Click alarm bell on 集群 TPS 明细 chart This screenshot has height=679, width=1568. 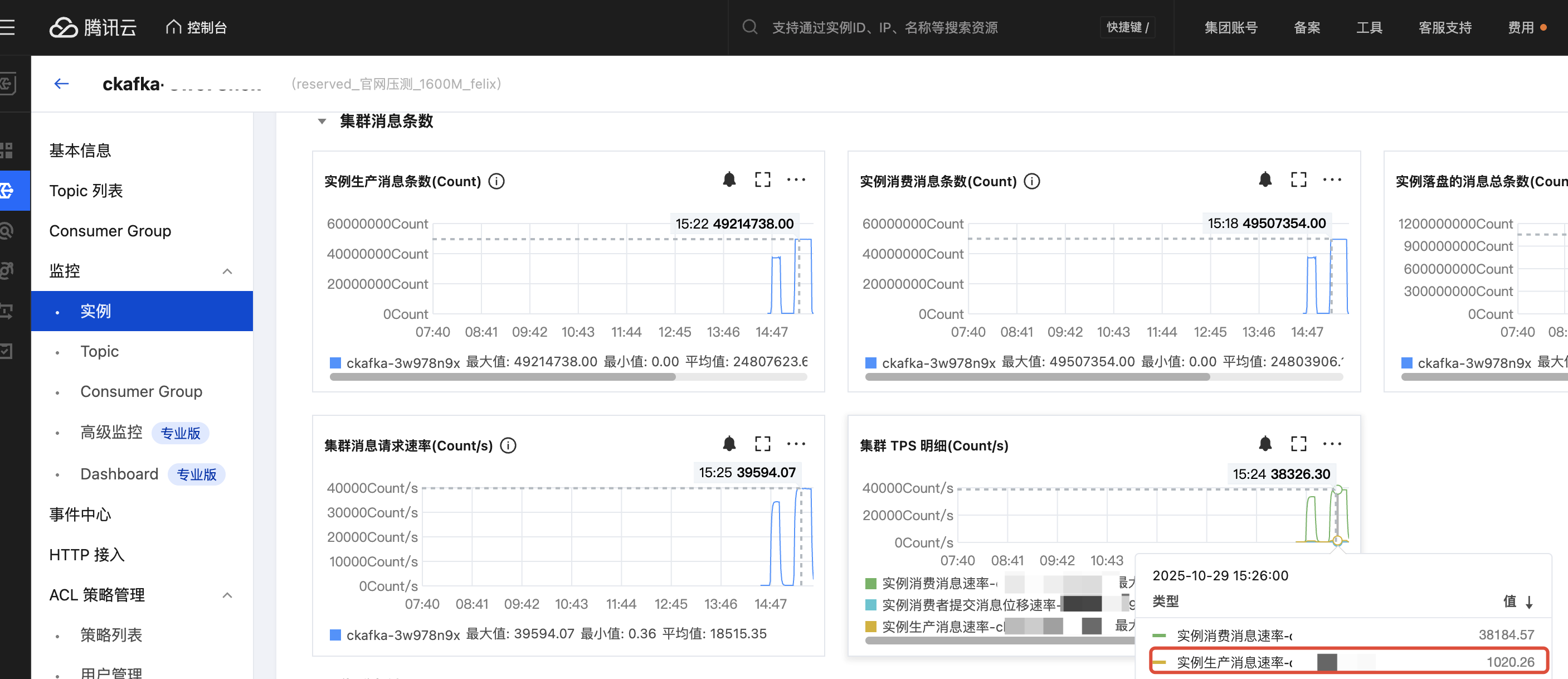(1265, 444)
